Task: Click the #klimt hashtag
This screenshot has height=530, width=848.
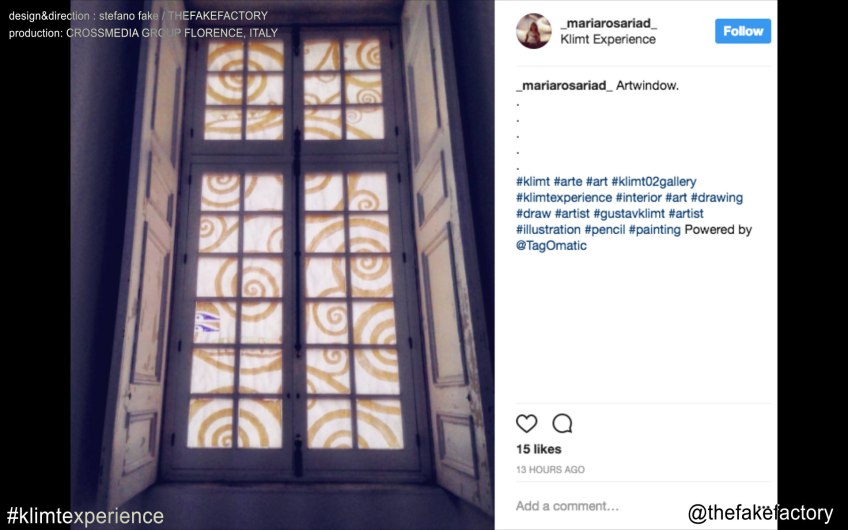Action: [x=533, y=182]
